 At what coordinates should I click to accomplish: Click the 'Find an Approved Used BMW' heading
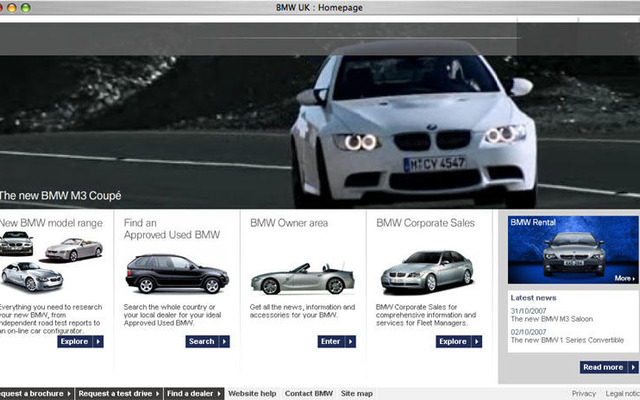point(172,229)
